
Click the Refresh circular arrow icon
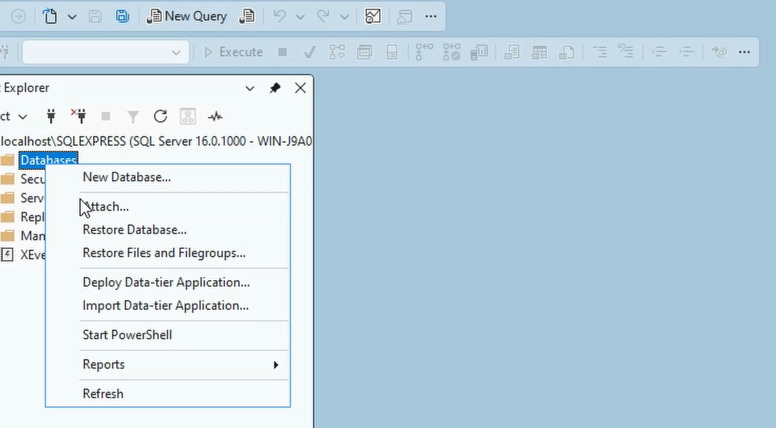point(160,116)
